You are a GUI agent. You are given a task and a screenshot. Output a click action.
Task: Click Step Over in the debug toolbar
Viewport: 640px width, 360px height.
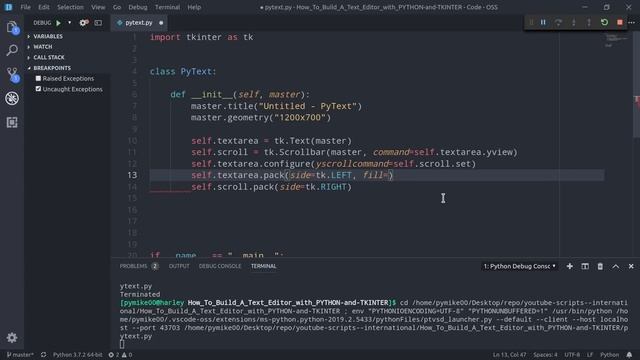pos(558,22)
